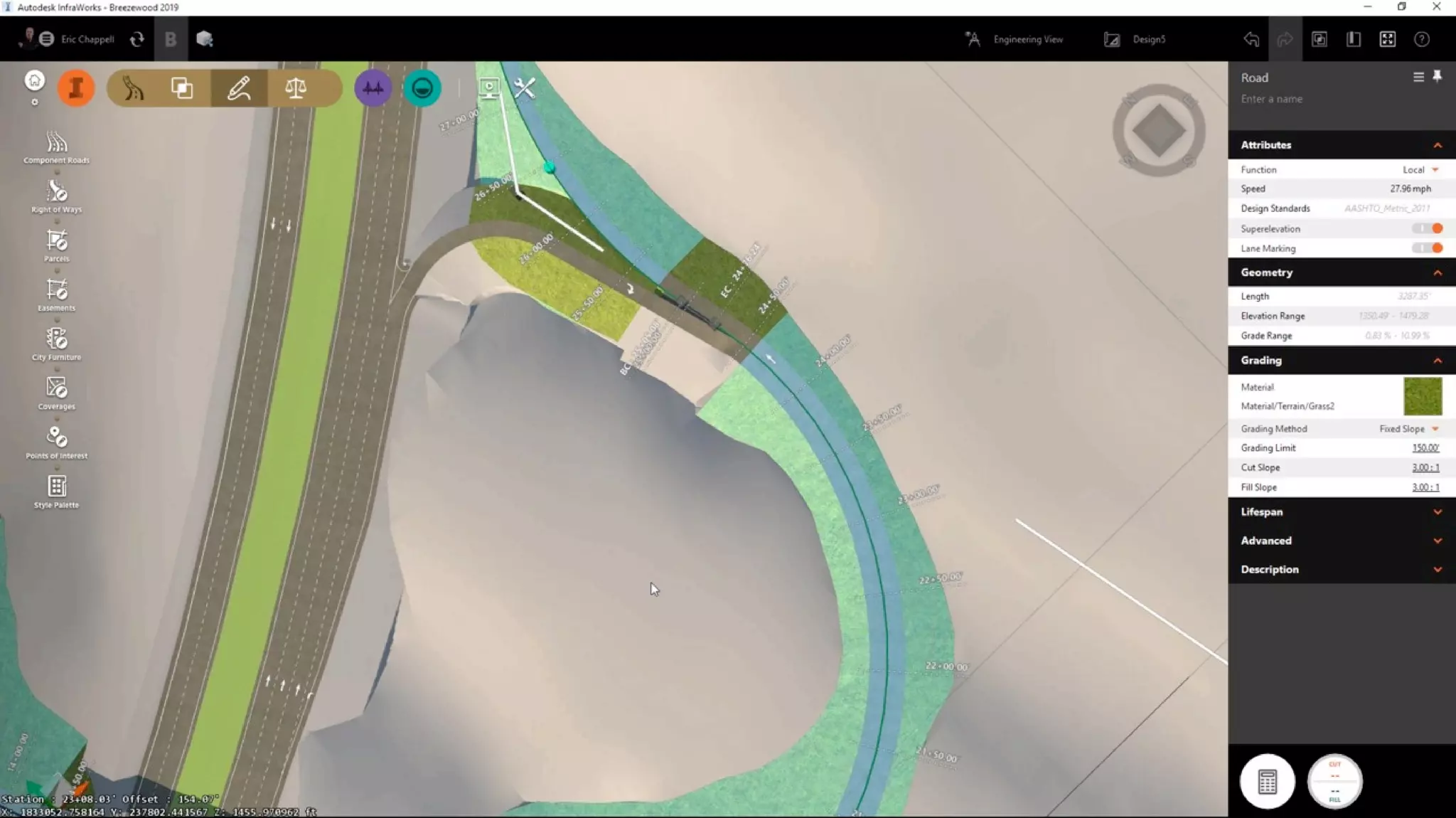Image resolution: width=1456 pixels, height=818 pixels.
Task: Open the Engineering View menu
Action: [1015, 39]
